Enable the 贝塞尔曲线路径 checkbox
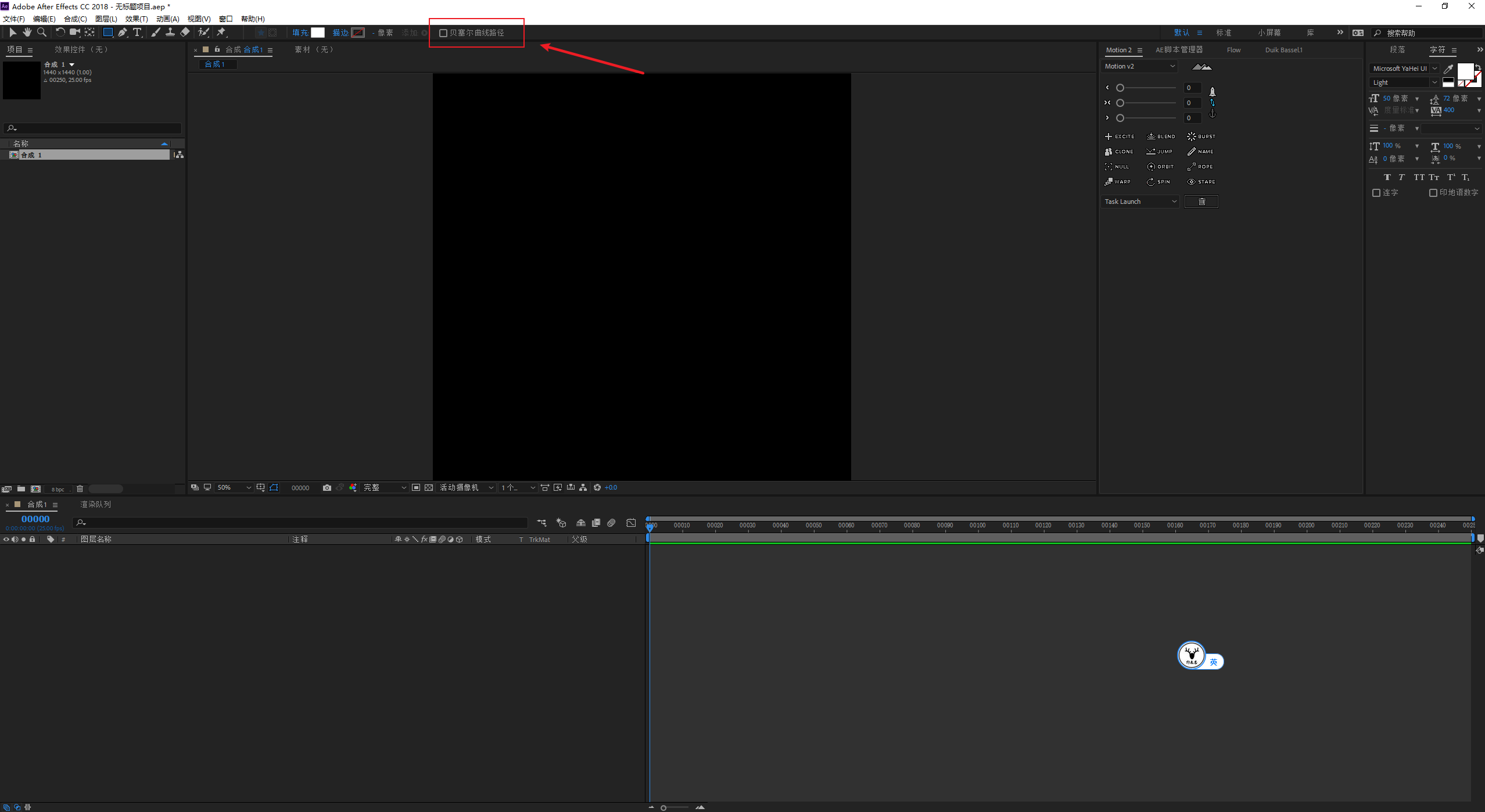Viewport: 1485px width, 812px height. point(443,33)
